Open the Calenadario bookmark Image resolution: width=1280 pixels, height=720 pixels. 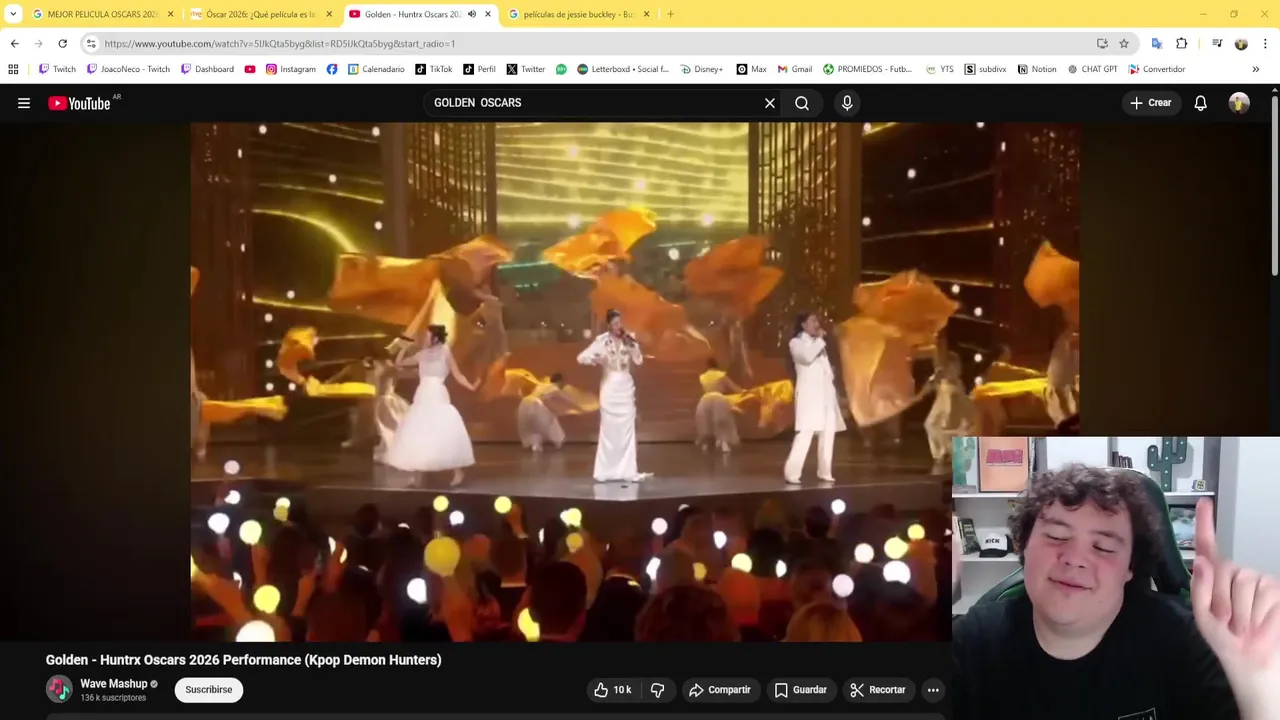click(376, 69)
